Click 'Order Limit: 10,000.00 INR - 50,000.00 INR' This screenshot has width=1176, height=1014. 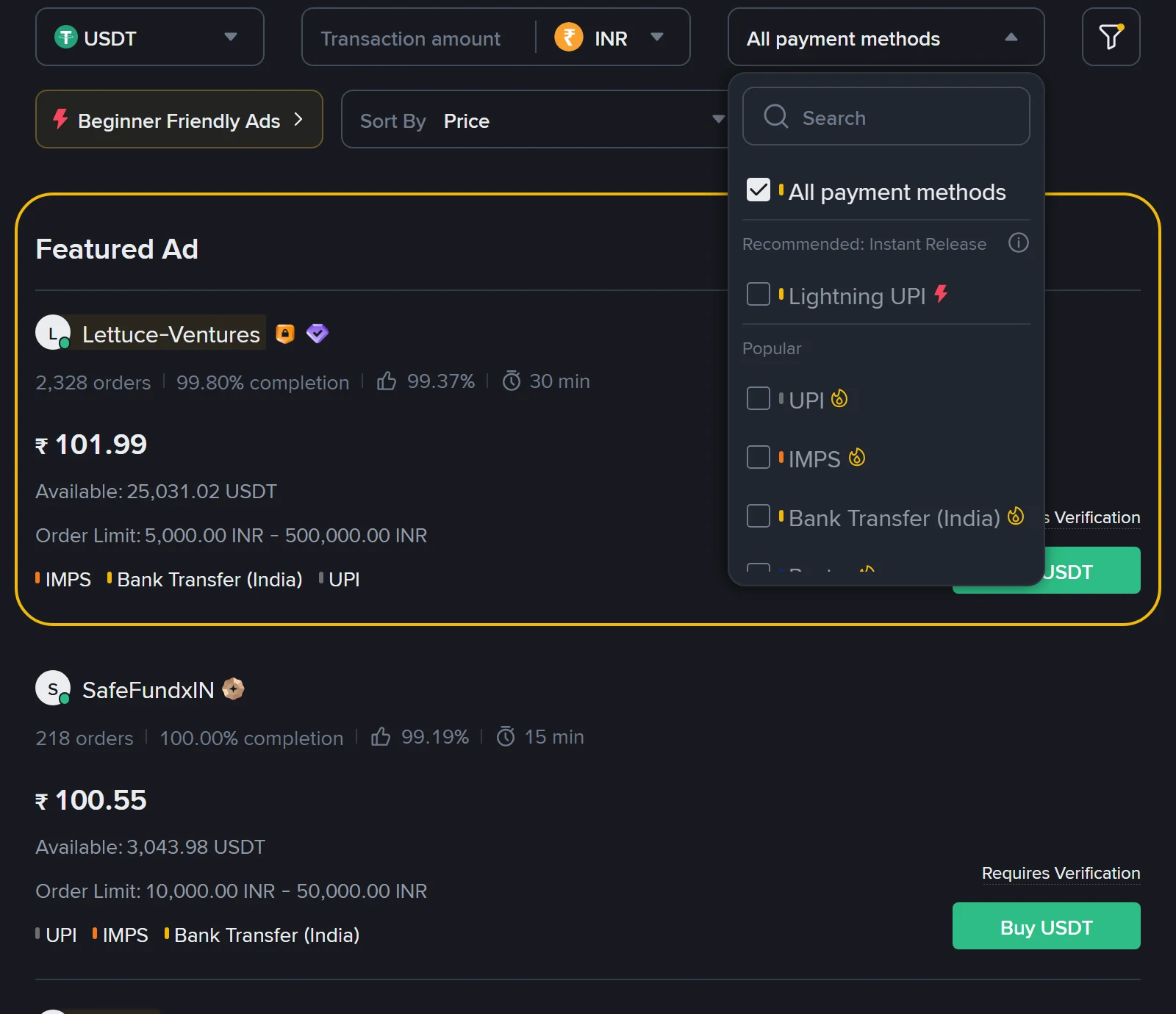pyautogui.click(x=232, y=891)
